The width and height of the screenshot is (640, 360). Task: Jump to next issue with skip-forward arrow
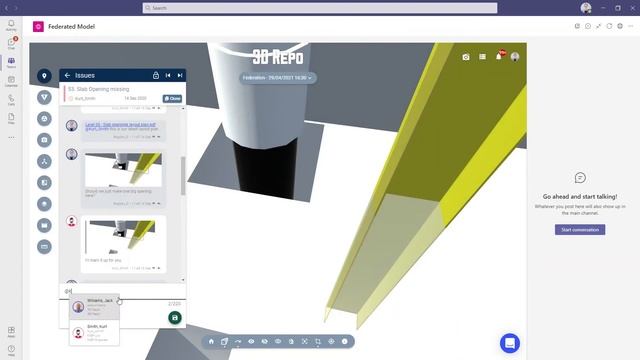(180, 76)
